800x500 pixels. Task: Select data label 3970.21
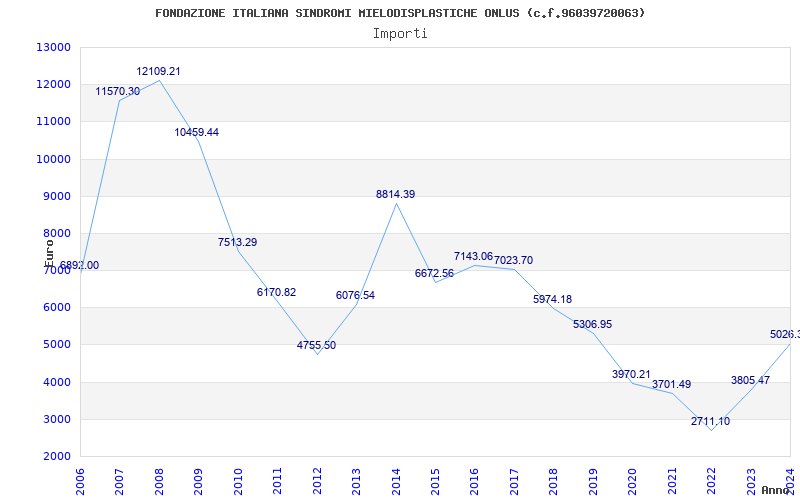click(632, 374)
